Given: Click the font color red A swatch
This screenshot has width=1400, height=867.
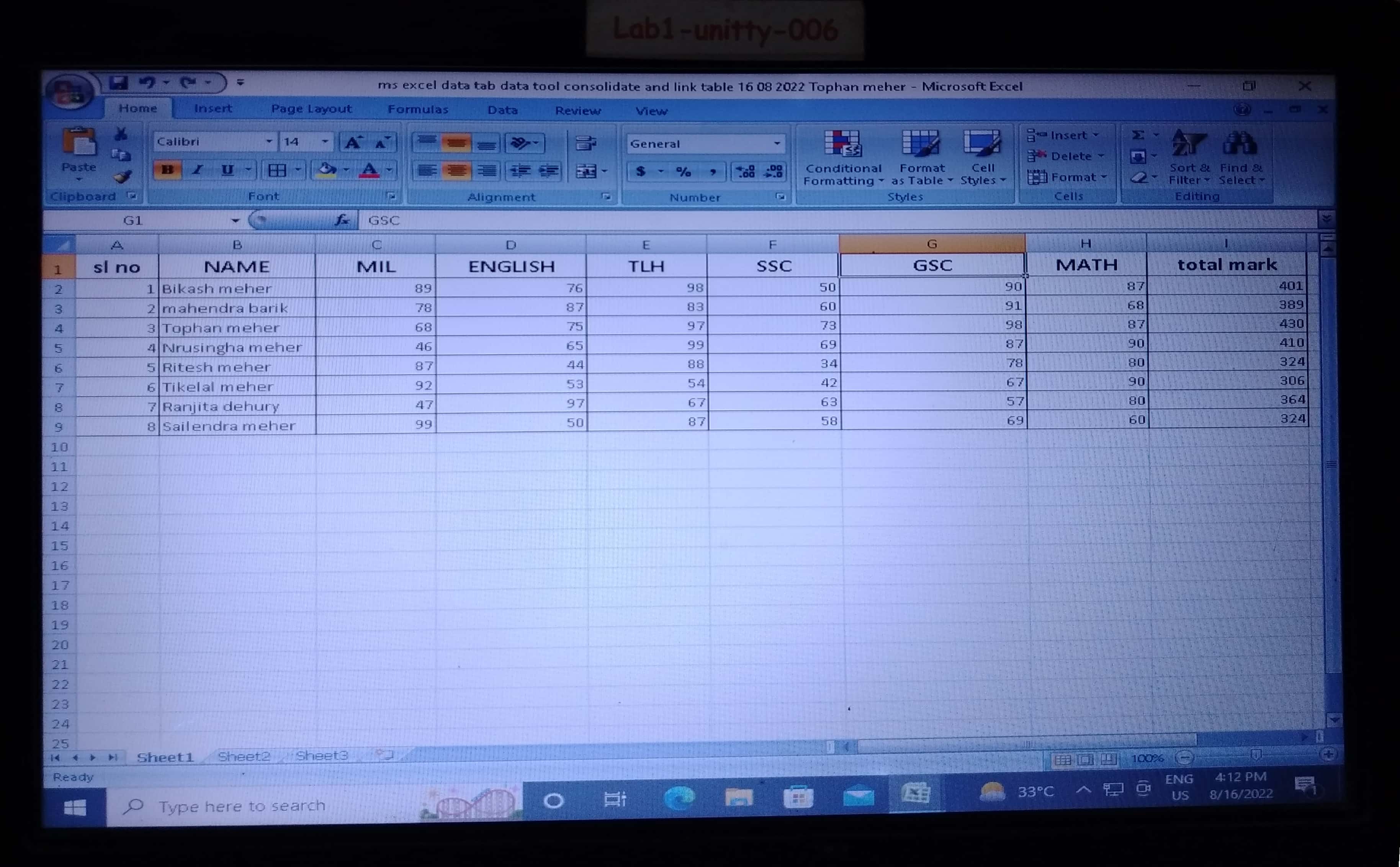Looking at the screenshot, I should [x=369, y=170].
